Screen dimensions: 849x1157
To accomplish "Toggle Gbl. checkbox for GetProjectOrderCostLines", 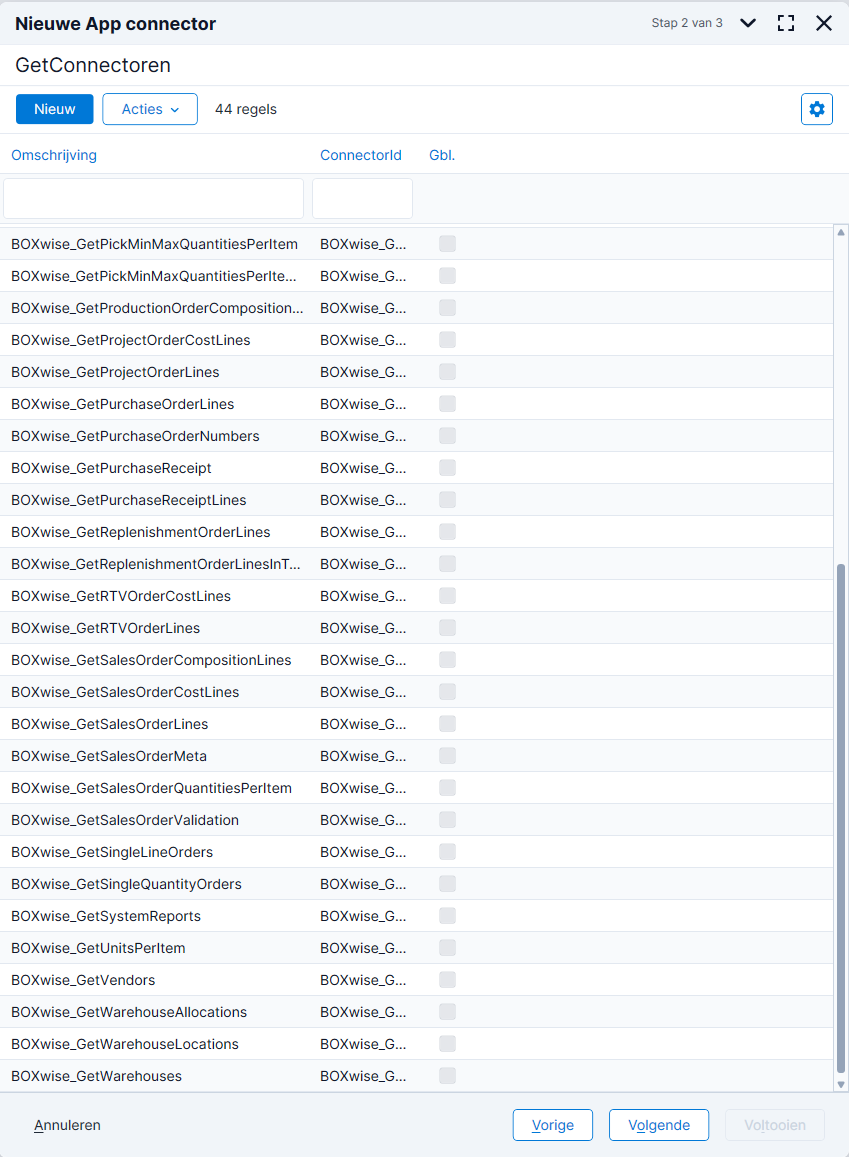I will (447, 340).
